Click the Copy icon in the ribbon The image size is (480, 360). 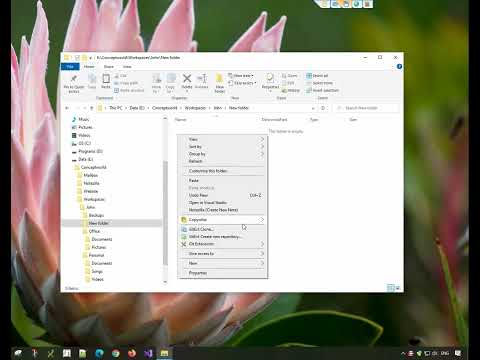pos(92,81)
